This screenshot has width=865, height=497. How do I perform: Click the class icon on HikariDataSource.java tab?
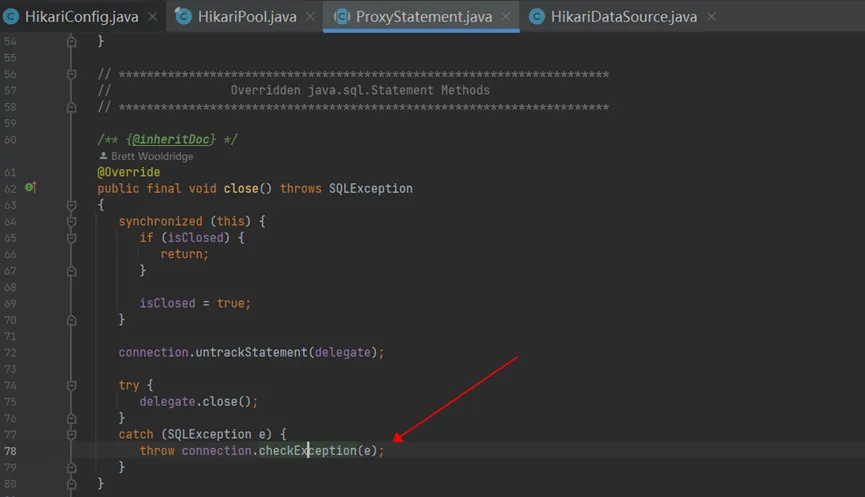pyautogui.click(x=537, y=16)
